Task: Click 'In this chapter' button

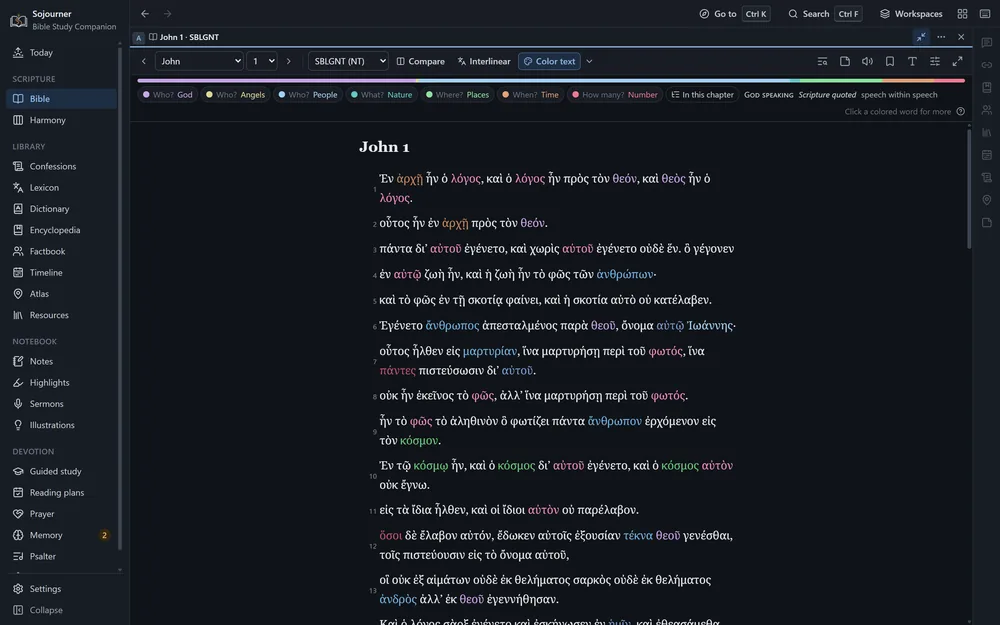Action: [x=702, y=95]
